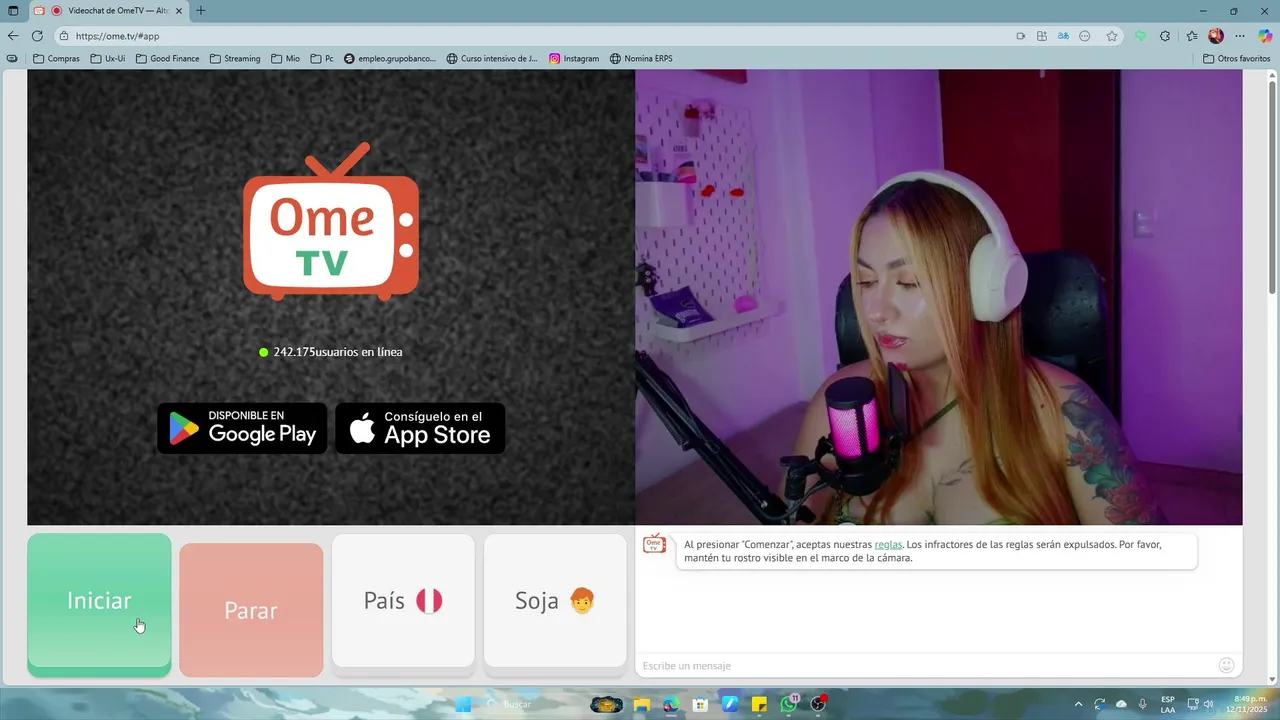The height and width of the screenshot is (720, 1280).
Task: Click the microphone tray icon
Action: pyautogui.click(x=1142, y=704)
